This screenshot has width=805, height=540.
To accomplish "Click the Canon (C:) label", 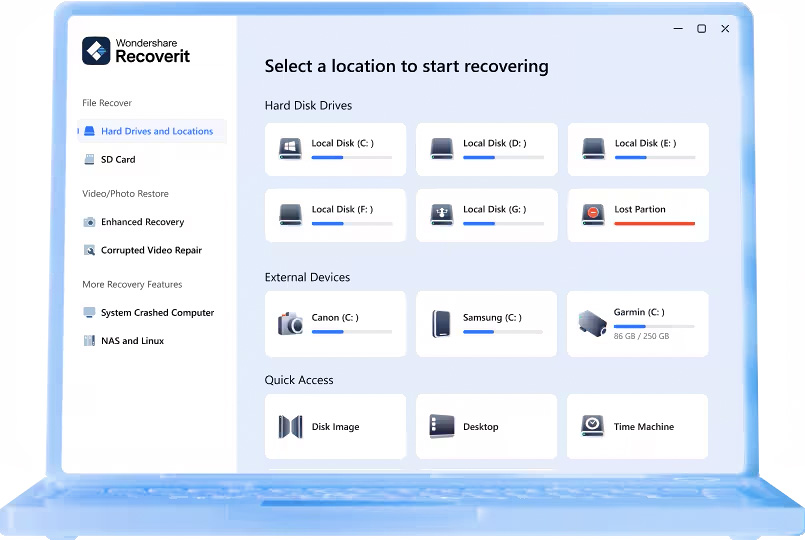I will [x=335, y=318].
